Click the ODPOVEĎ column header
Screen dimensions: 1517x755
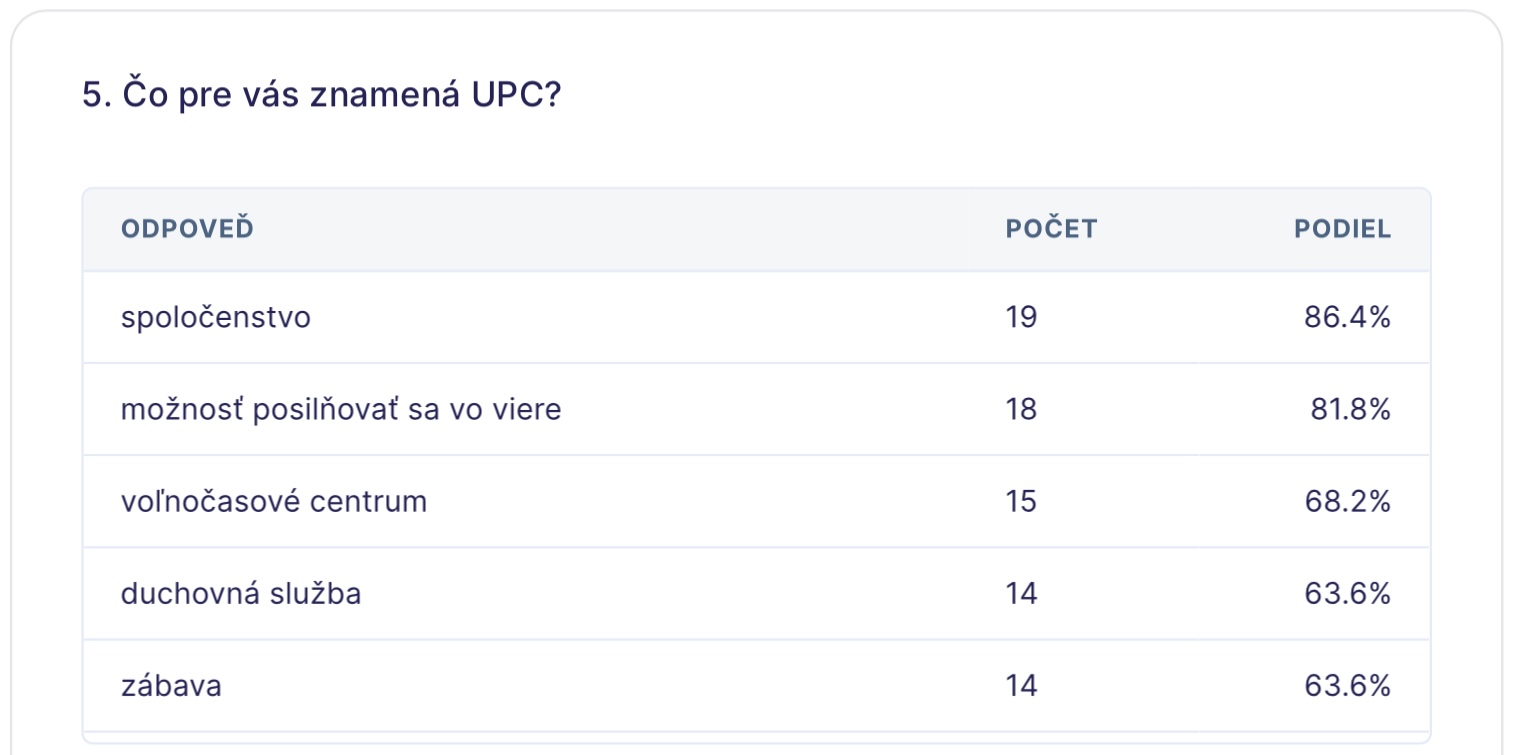tap(187, 229)
